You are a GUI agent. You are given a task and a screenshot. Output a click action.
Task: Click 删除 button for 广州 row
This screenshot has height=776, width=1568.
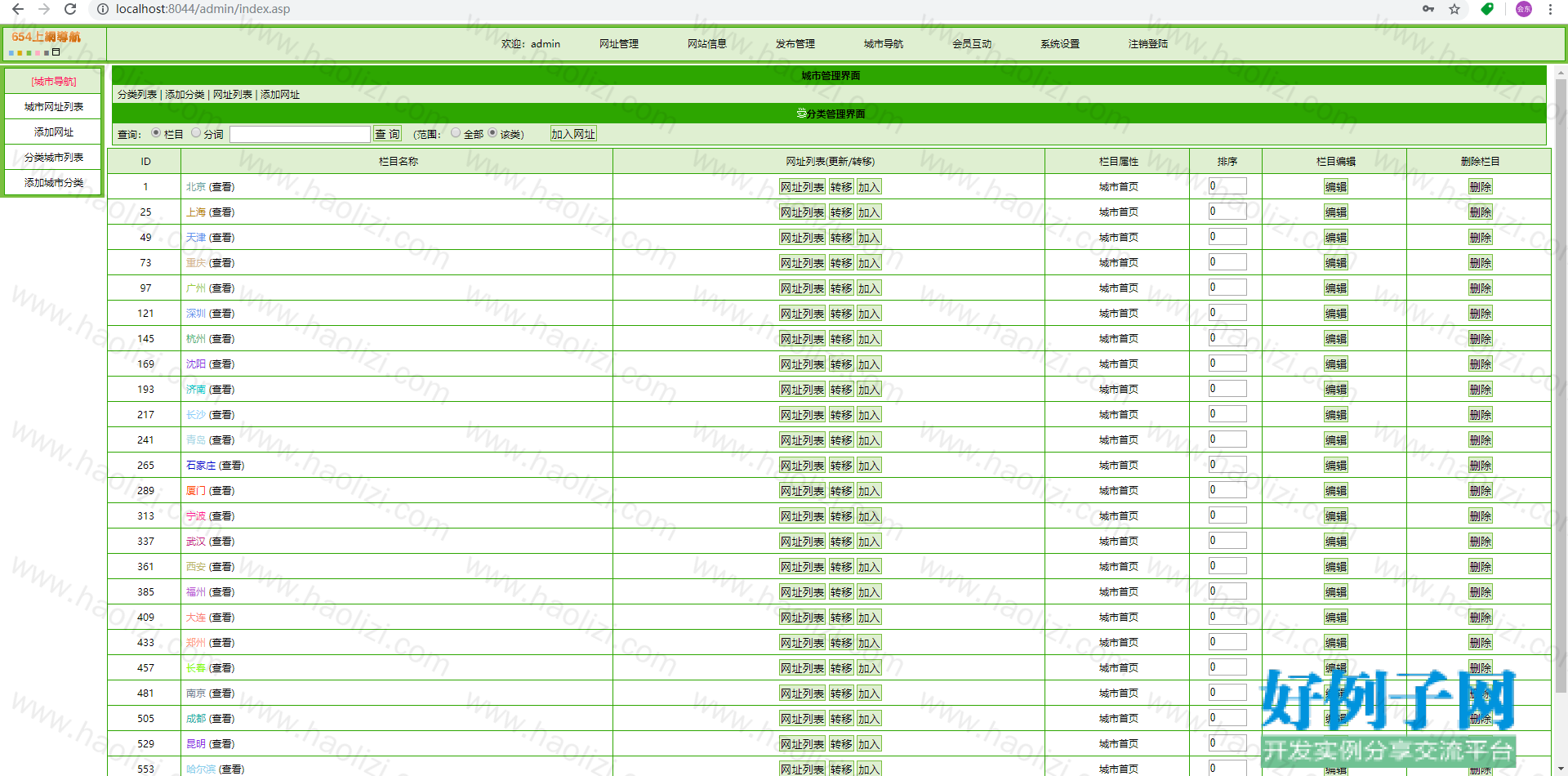coord(1480,288)
